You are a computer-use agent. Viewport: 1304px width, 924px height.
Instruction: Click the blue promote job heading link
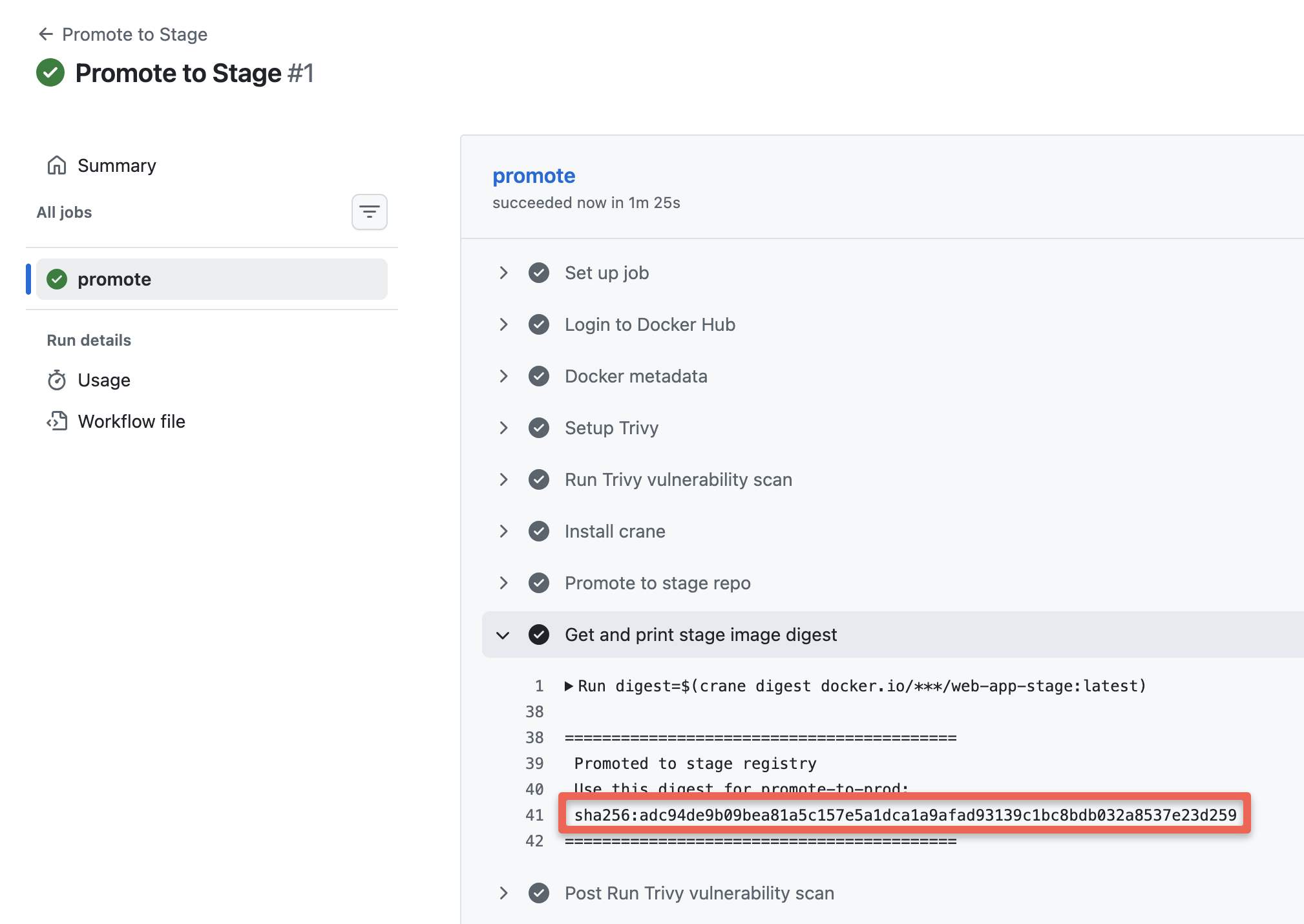533,176
